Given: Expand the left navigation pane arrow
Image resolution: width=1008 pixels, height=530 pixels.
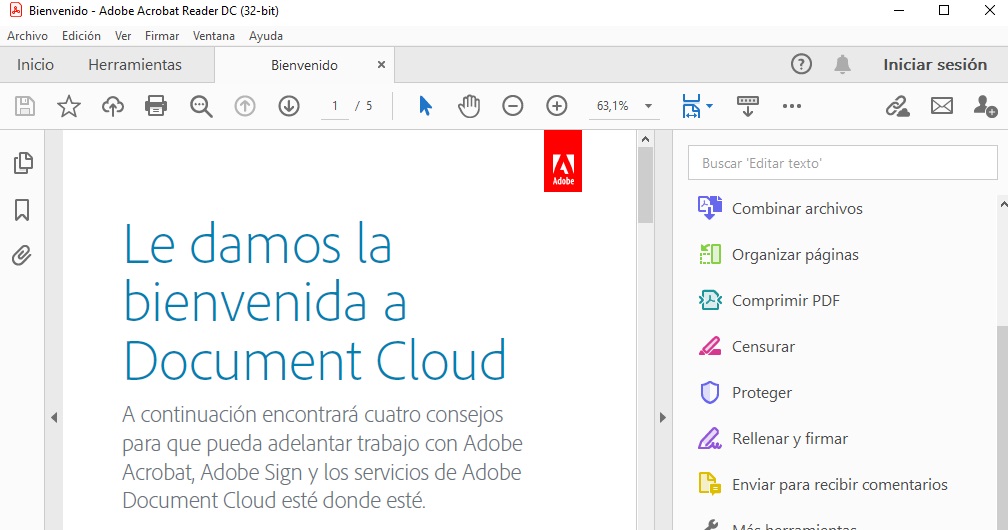Looking at the screenshot, I should point(54,417).
